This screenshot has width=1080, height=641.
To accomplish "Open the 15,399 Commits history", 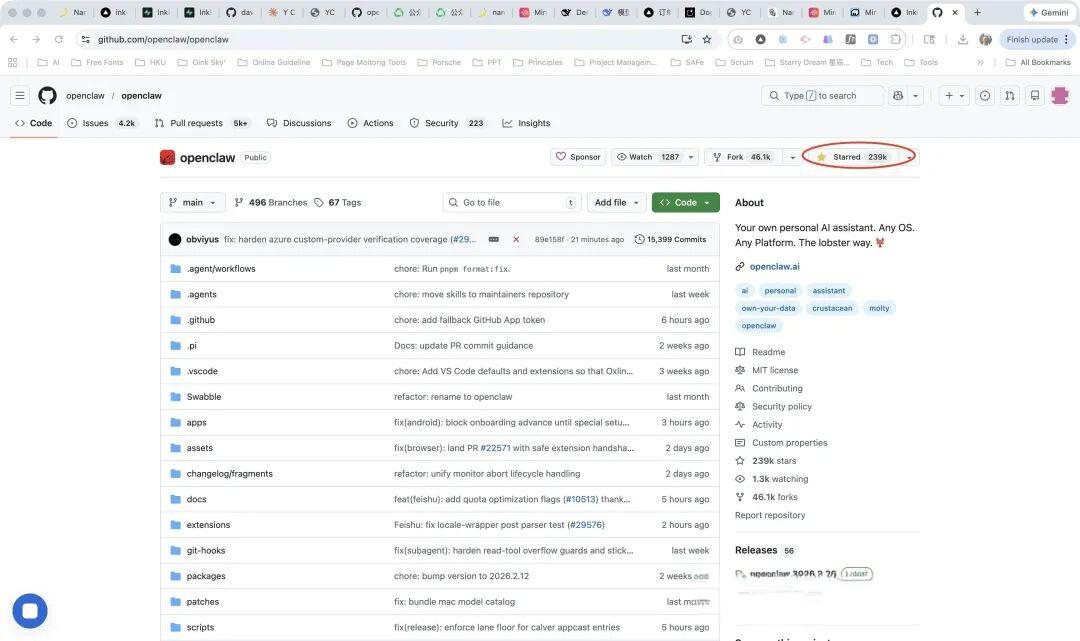I will click(670, 240).
